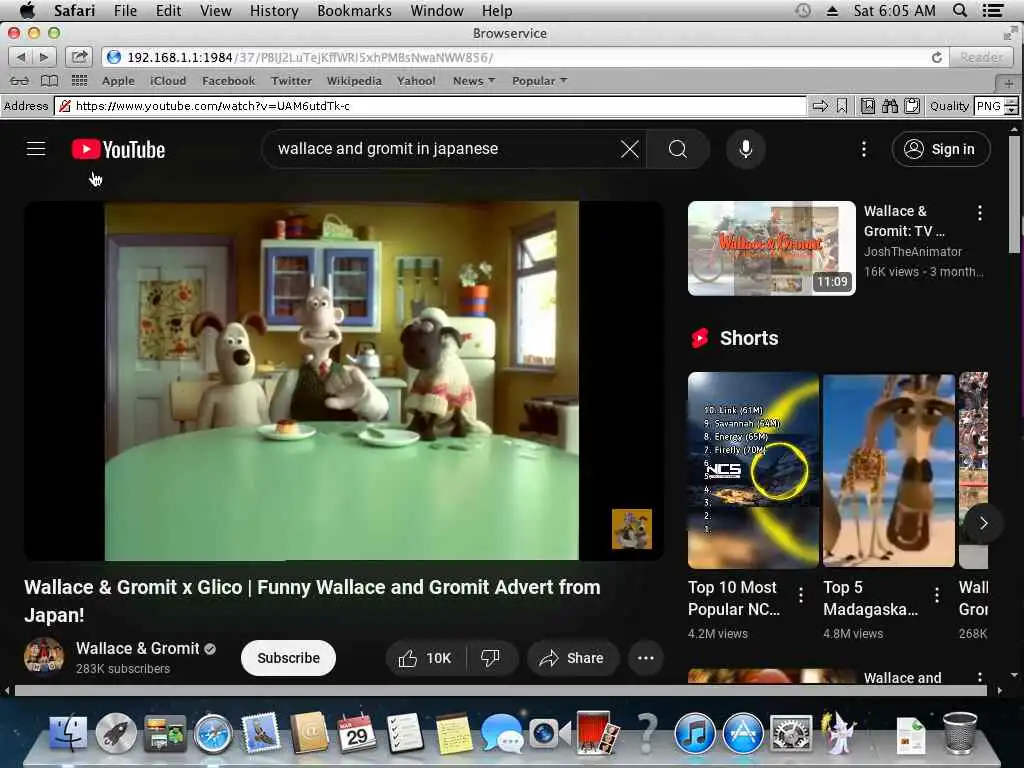Open the YouTube hamburger guide menu
1024x768 pixels.
click(36, 149)
